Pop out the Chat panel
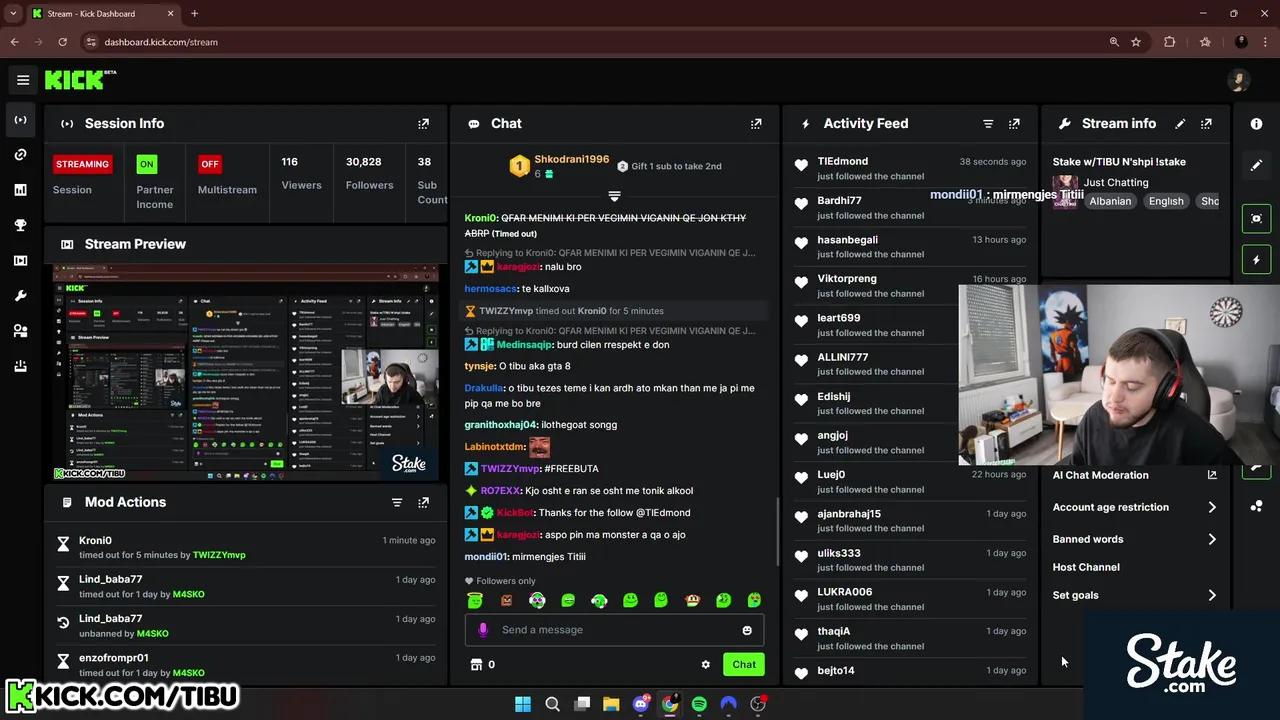Viewport: 1280px width, 720px height. pos(756,124)
